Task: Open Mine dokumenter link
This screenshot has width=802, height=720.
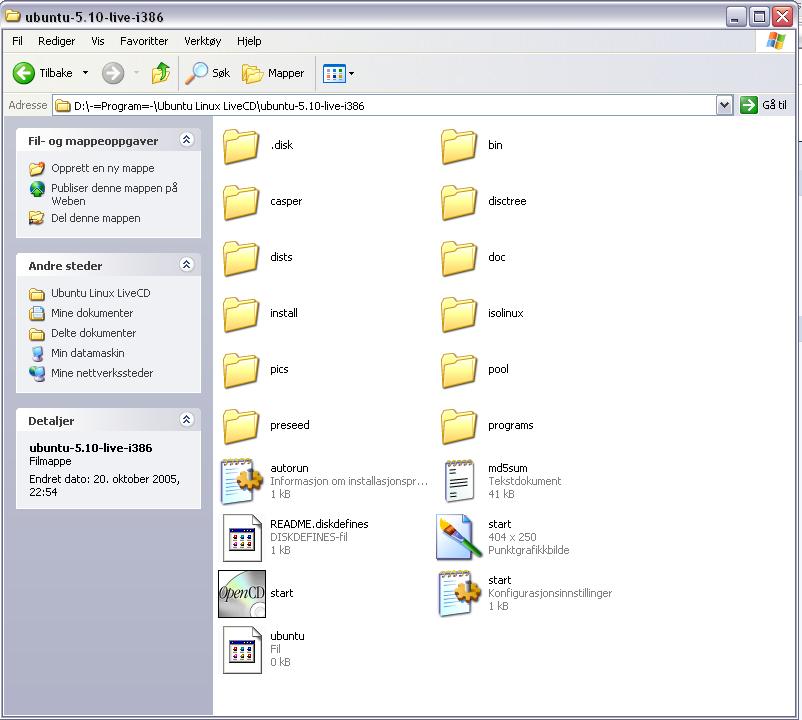Action: (81, 313)
